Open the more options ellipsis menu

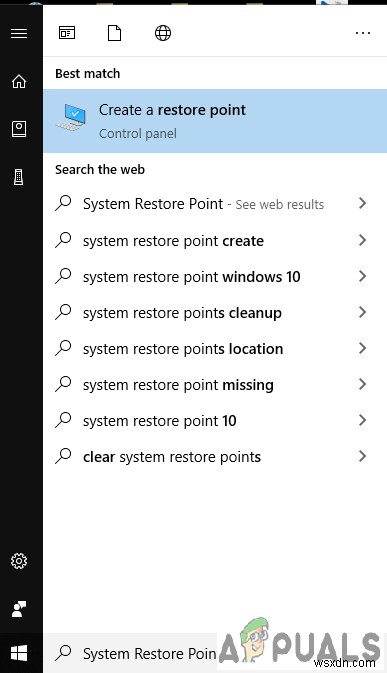click(363, 33)
